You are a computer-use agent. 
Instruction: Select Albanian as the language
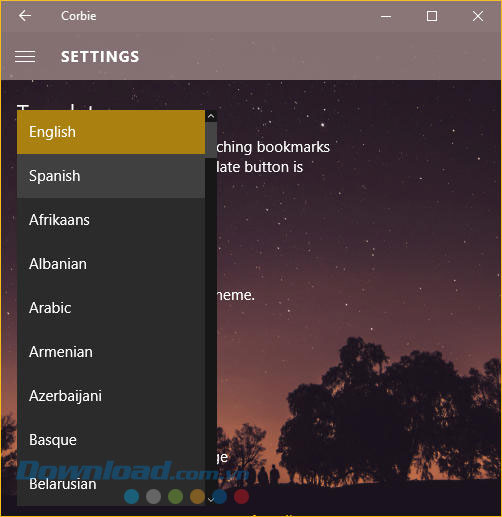click(x=111, y=264)
